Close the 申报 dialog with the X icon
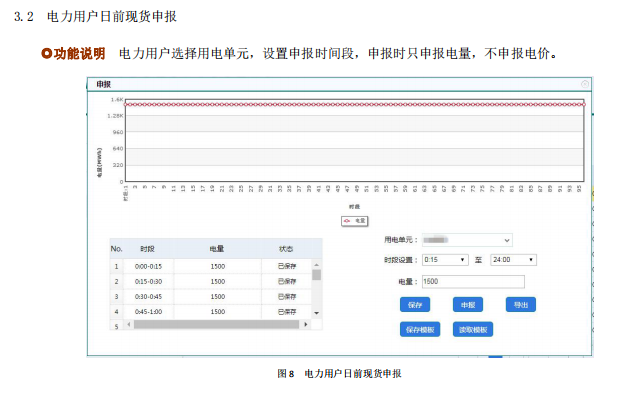Screen dimensions: 628x397 [x=584, y=84]
